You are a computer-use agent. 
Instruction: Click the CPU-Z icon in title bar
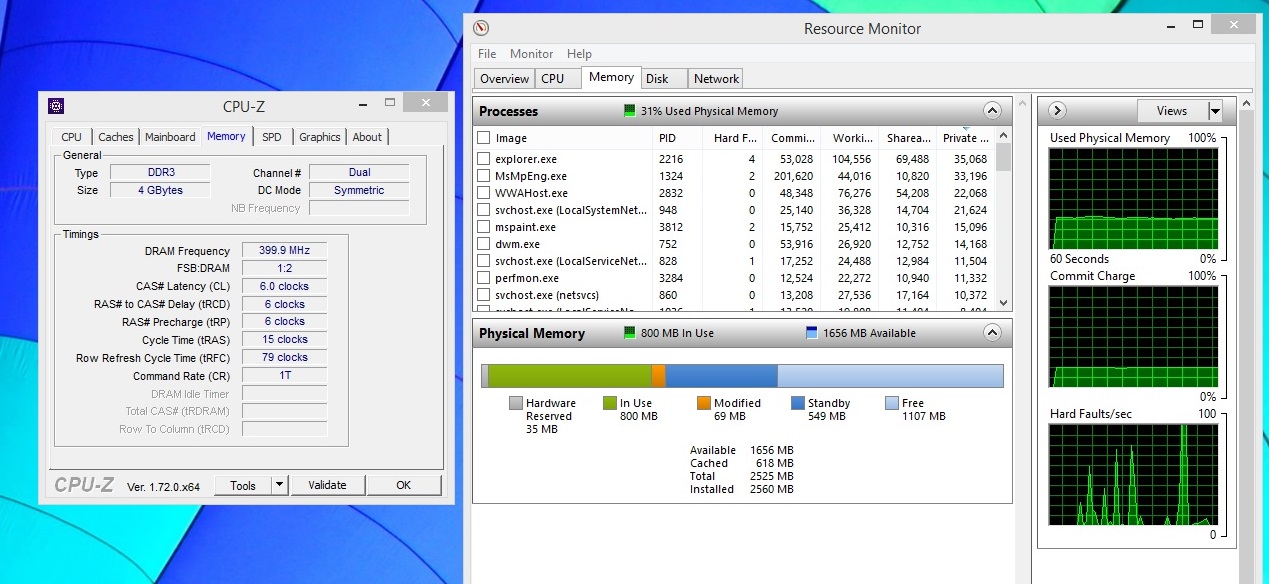point(57,106)
